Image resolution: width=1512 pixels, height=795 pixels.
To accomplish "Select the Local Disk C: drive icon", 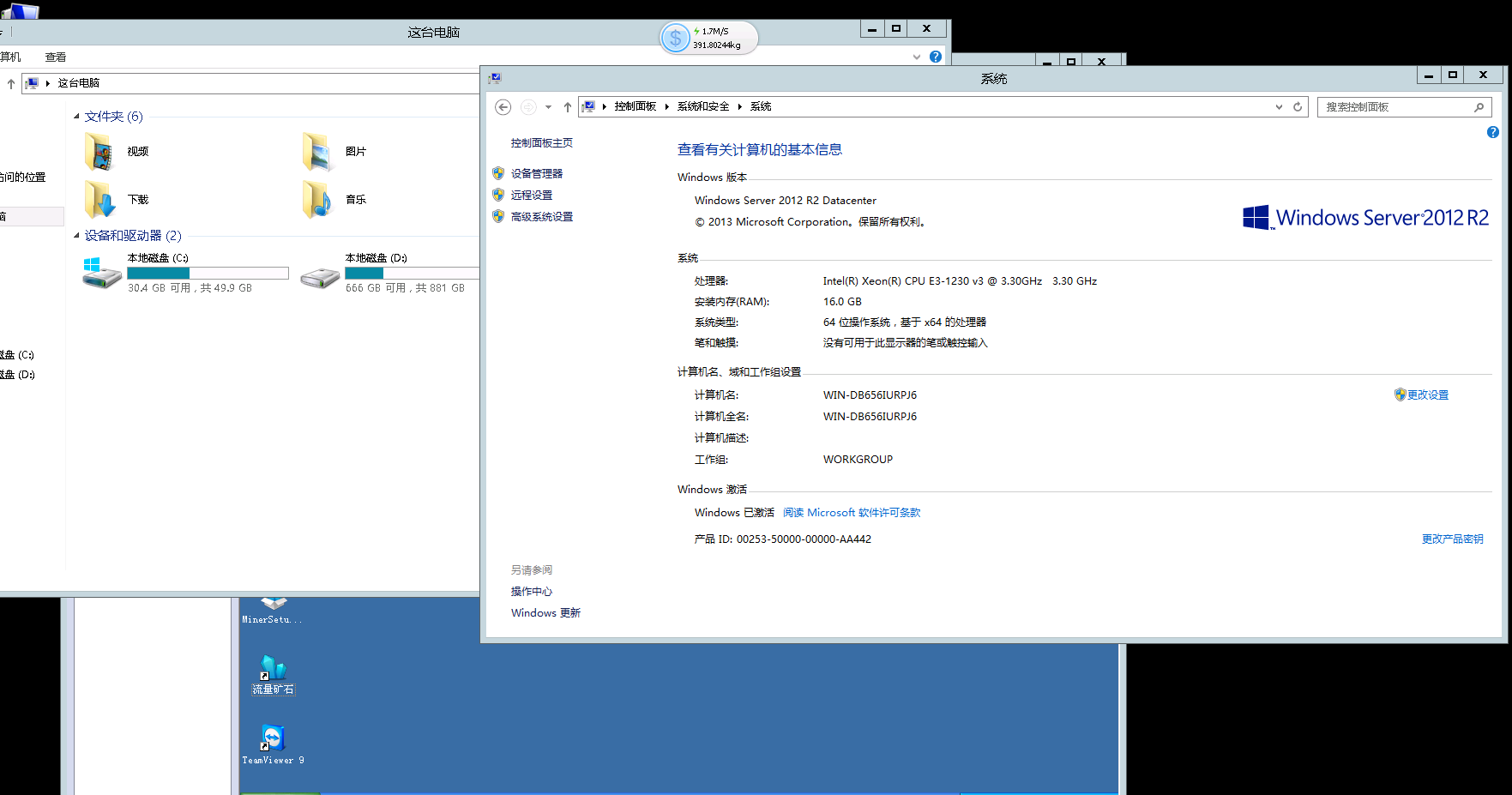I will pyautogui.click(x=101, y=273).
